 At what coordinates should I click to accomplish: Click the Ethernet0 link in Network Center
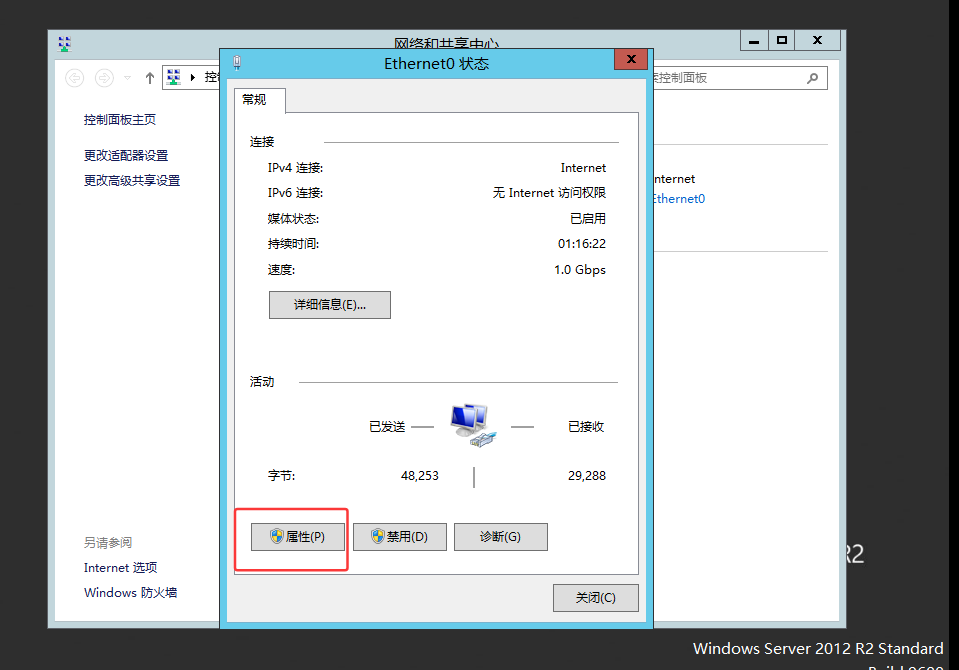click(679, 199)
